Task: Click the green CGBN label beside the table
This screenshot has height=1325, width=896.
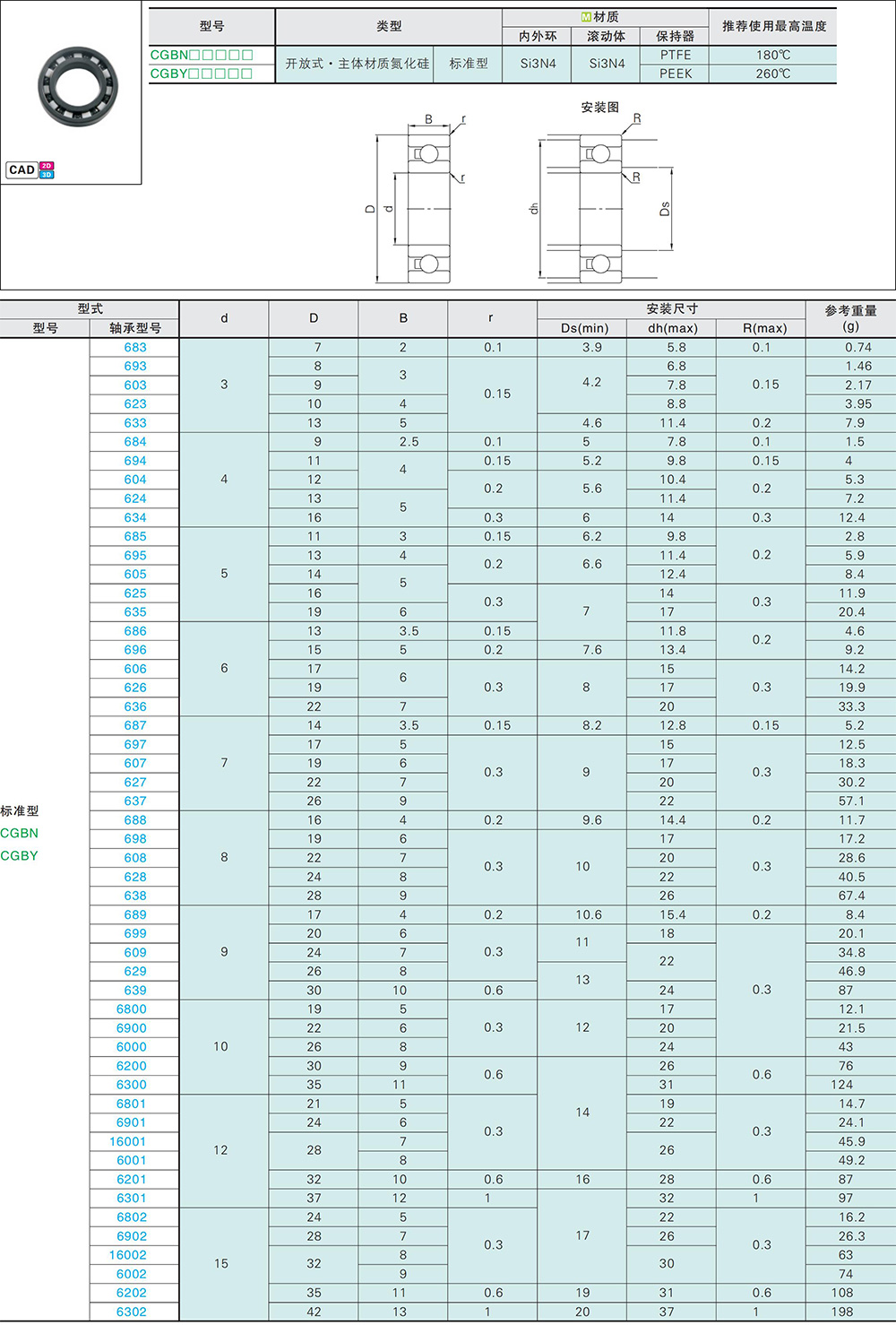Action: coord(20,833)
